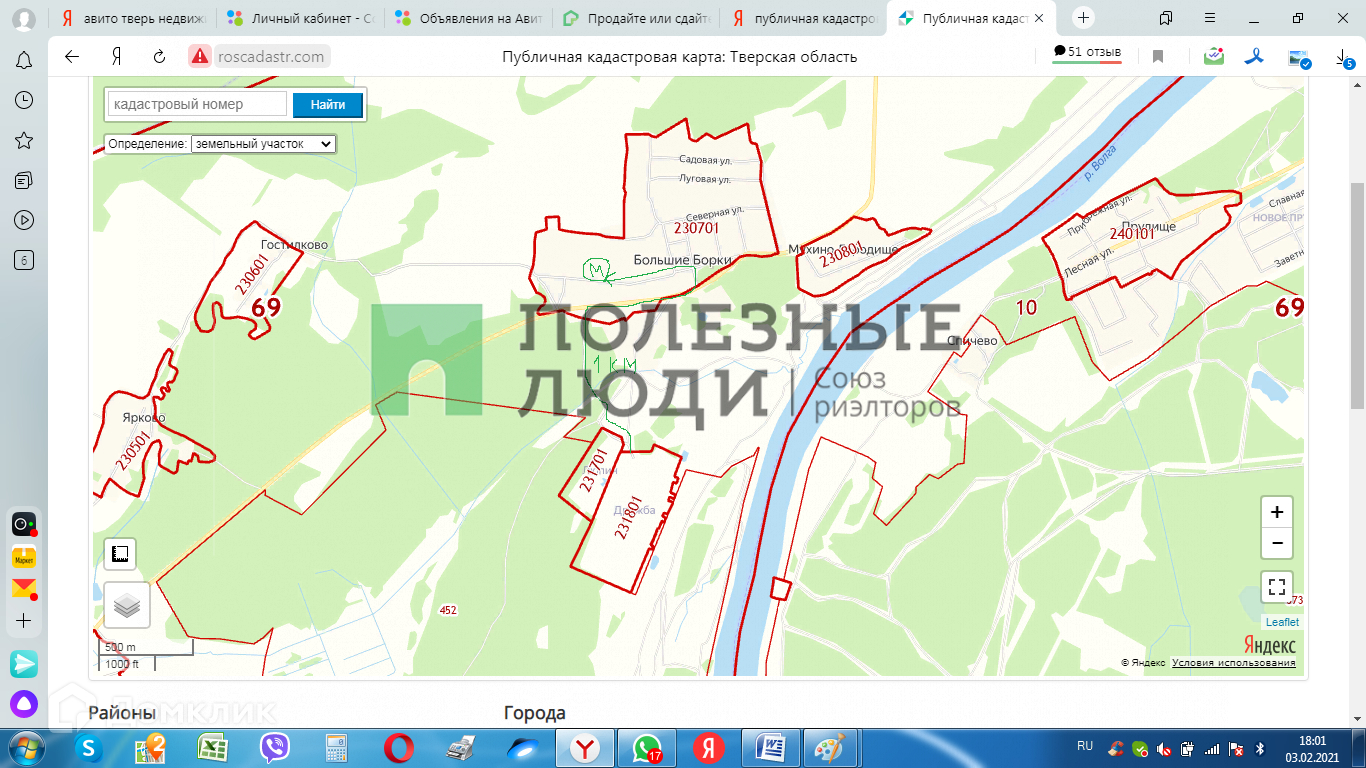Open the 51 отзыв site reviews
This screenshot has width=1366, height=768.
click(1087, 53)
